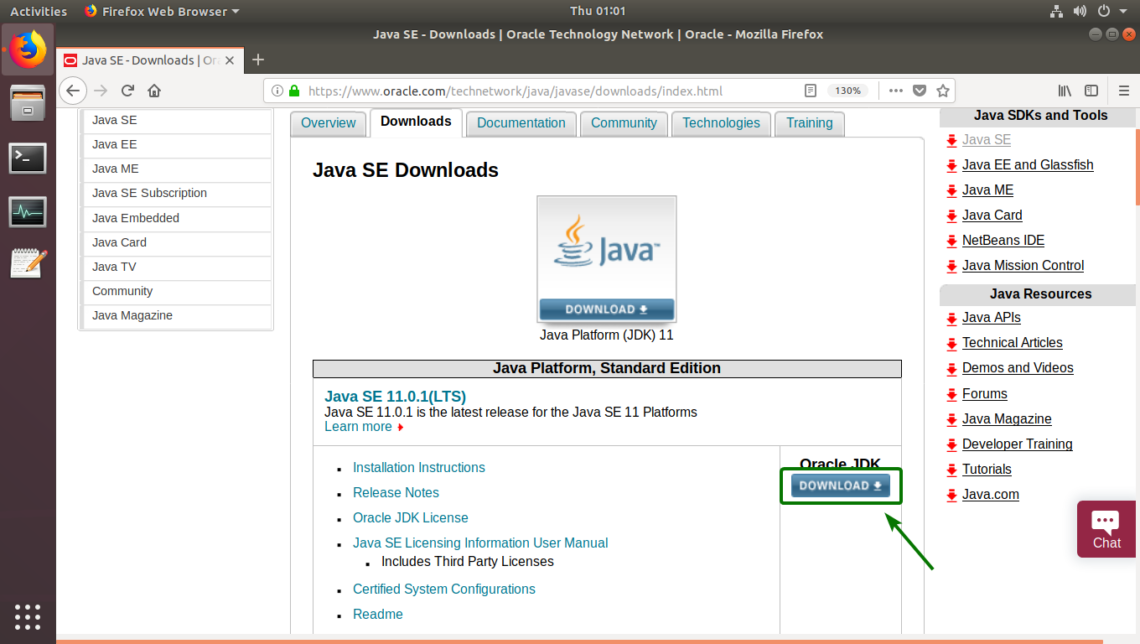Open the clock showing Thu 01:01
Image resolution: width=1140 pixels, height=644 pixels.
pyautogui.click(x=598, y=11)
